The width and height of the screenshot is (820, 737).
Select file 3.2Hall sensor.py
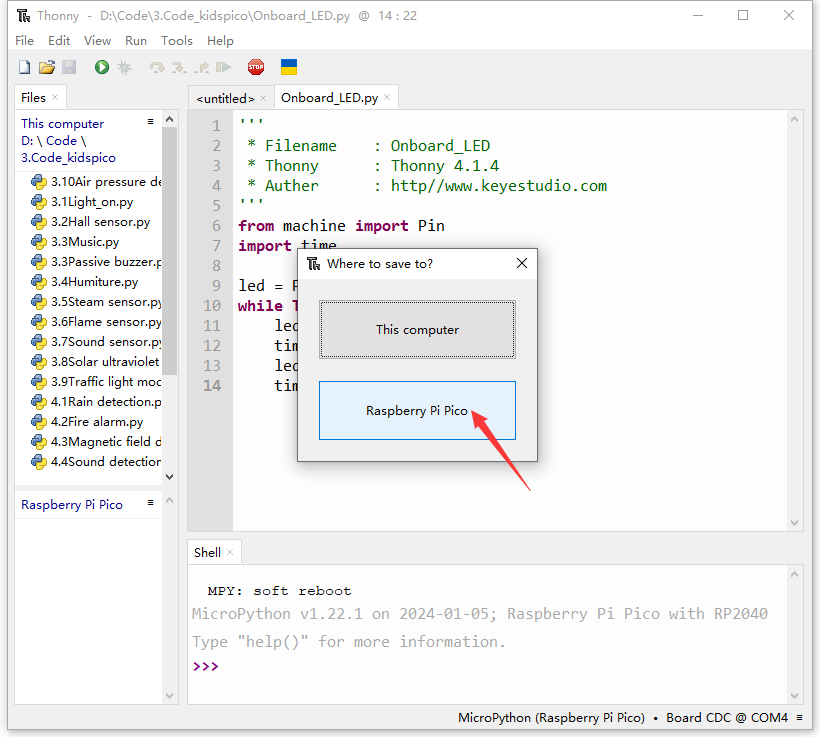pos(100,222)
